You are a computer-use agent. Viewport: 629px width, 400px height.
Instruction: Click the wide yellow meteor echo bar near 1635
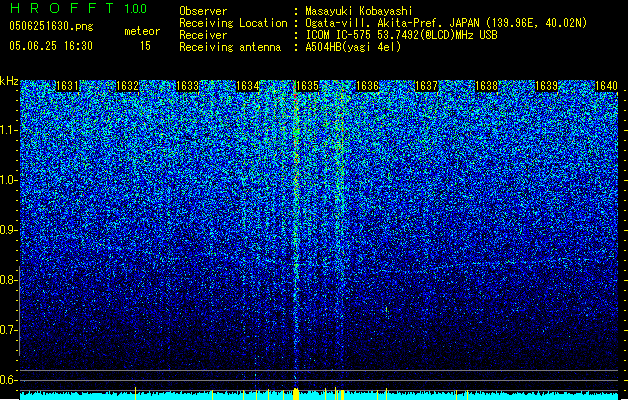point(296,394)
